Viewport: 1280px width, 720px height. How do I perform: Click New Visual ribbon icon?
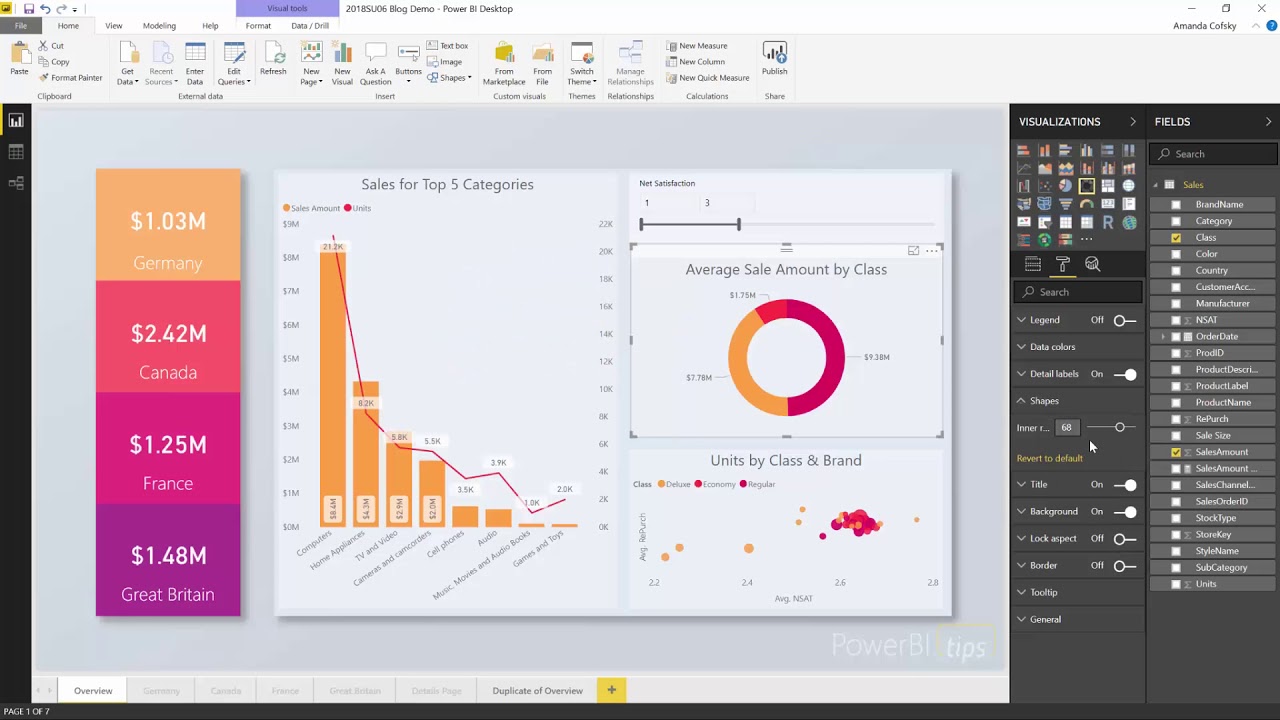pos(342,64)
